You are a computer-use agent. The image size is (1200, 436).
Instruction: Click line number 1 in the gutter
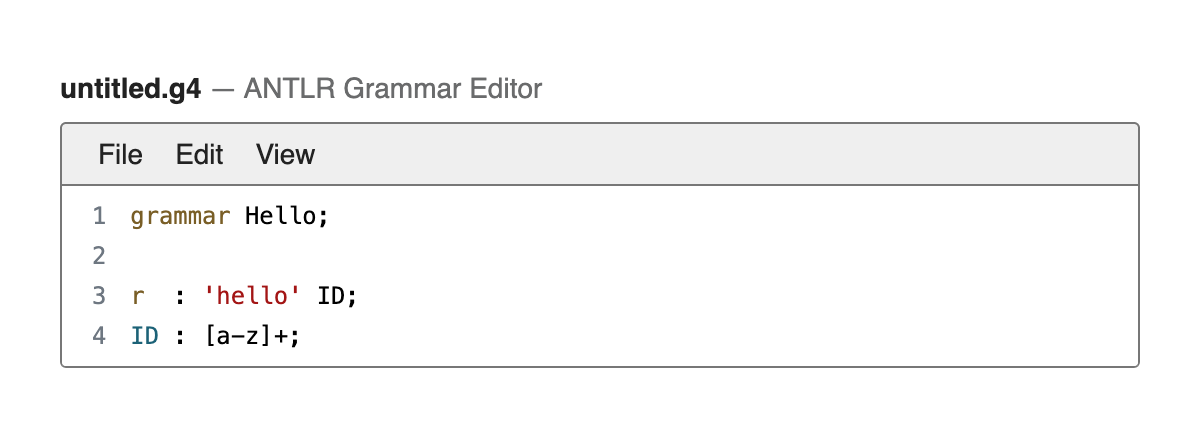(x=98, y=216)
